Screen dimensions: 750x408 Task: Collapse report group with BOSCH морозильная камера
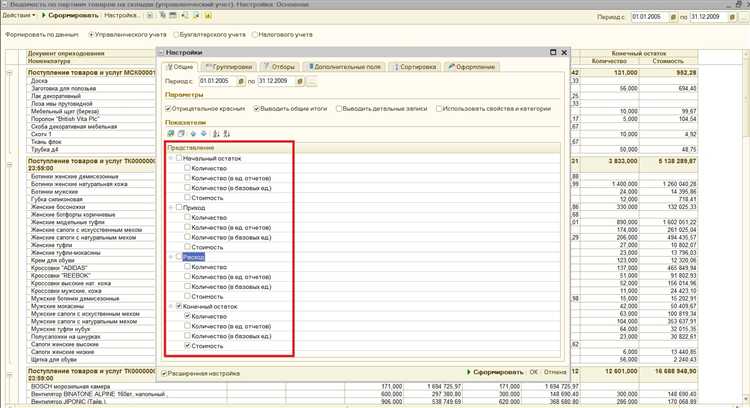click(10, 375)
